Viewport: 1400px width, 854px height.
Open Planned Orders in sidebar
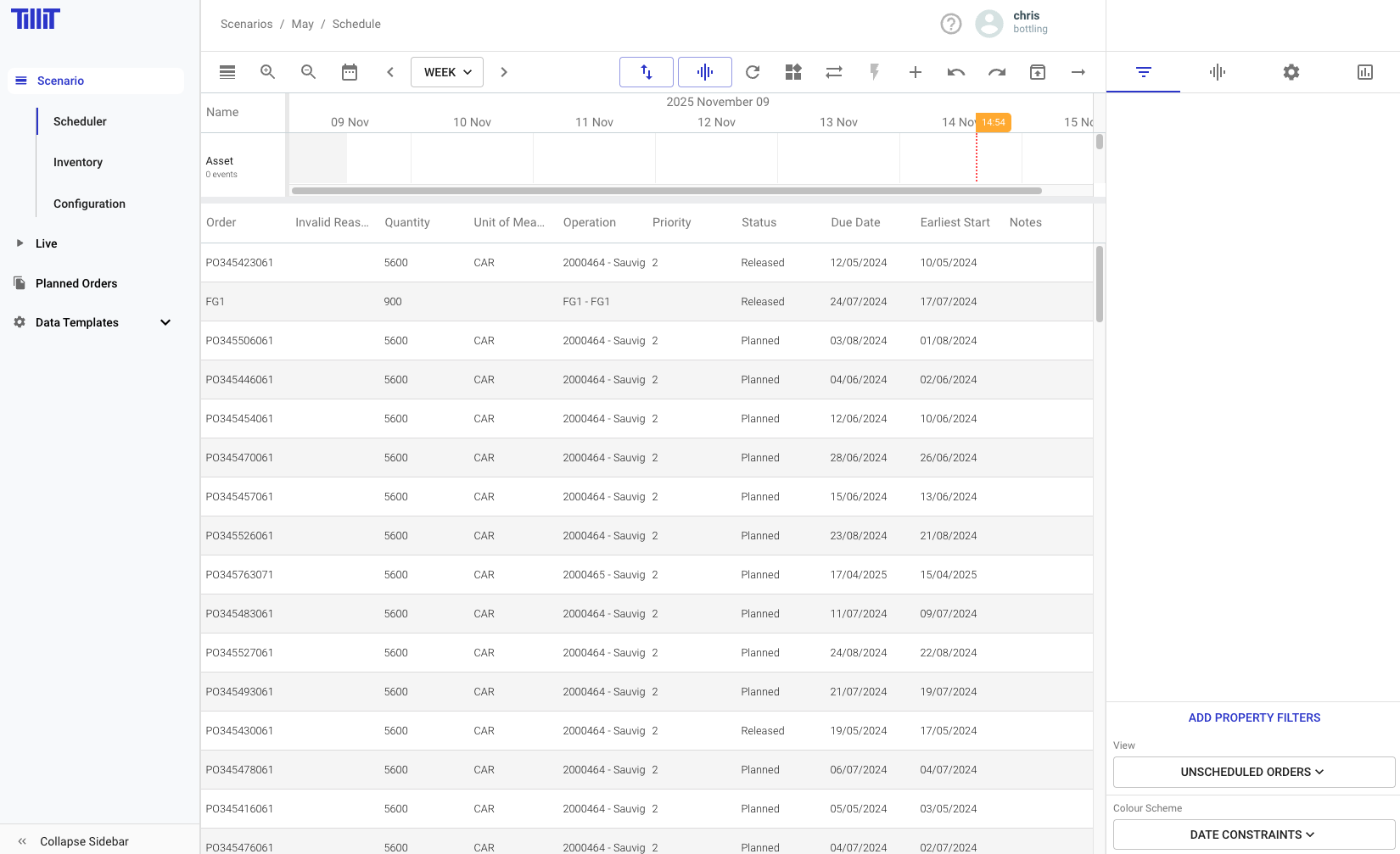coord(76,283)
